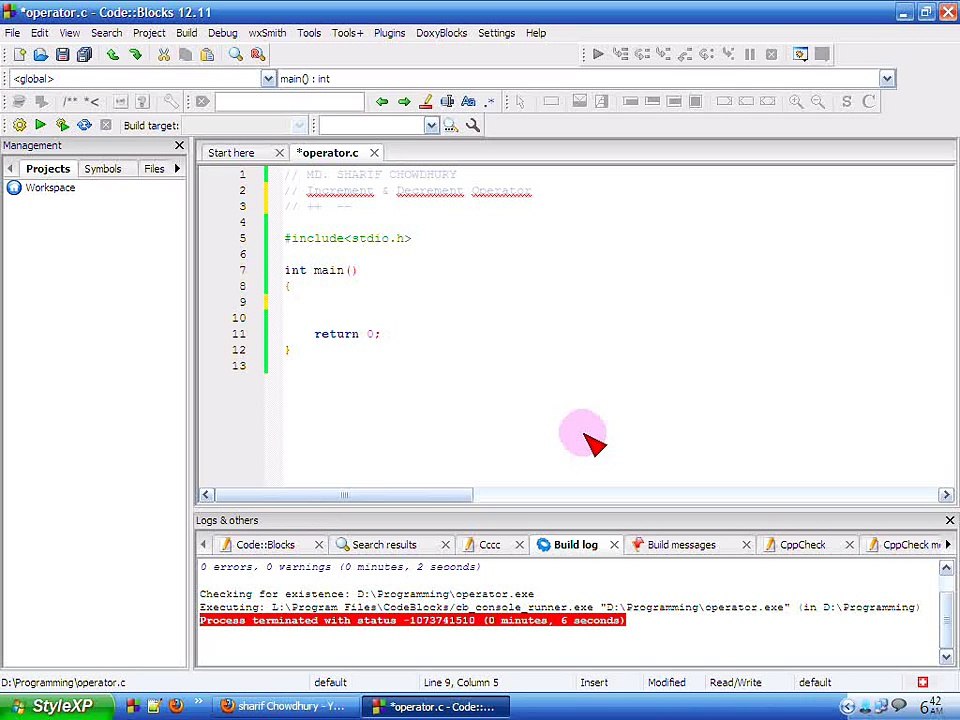Click the Debug/Continue play icon
Screen dimensions: 960x720
598,54
